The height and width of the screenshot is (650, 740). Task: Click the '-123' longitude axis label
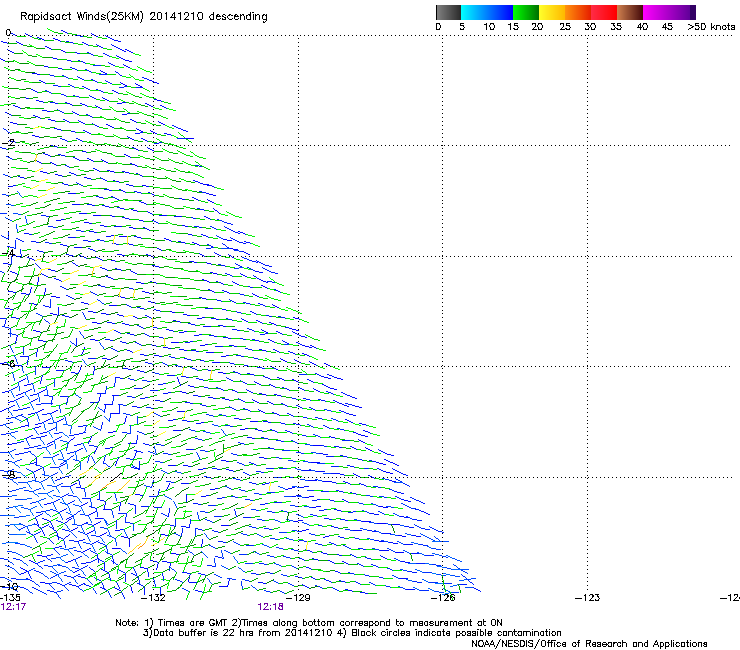tap(588, 598)
